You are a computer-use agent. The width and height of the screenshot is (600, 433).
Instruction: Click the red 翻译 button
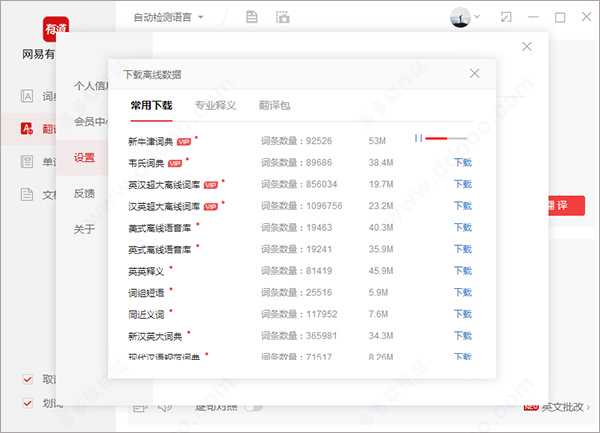point(566,206)
